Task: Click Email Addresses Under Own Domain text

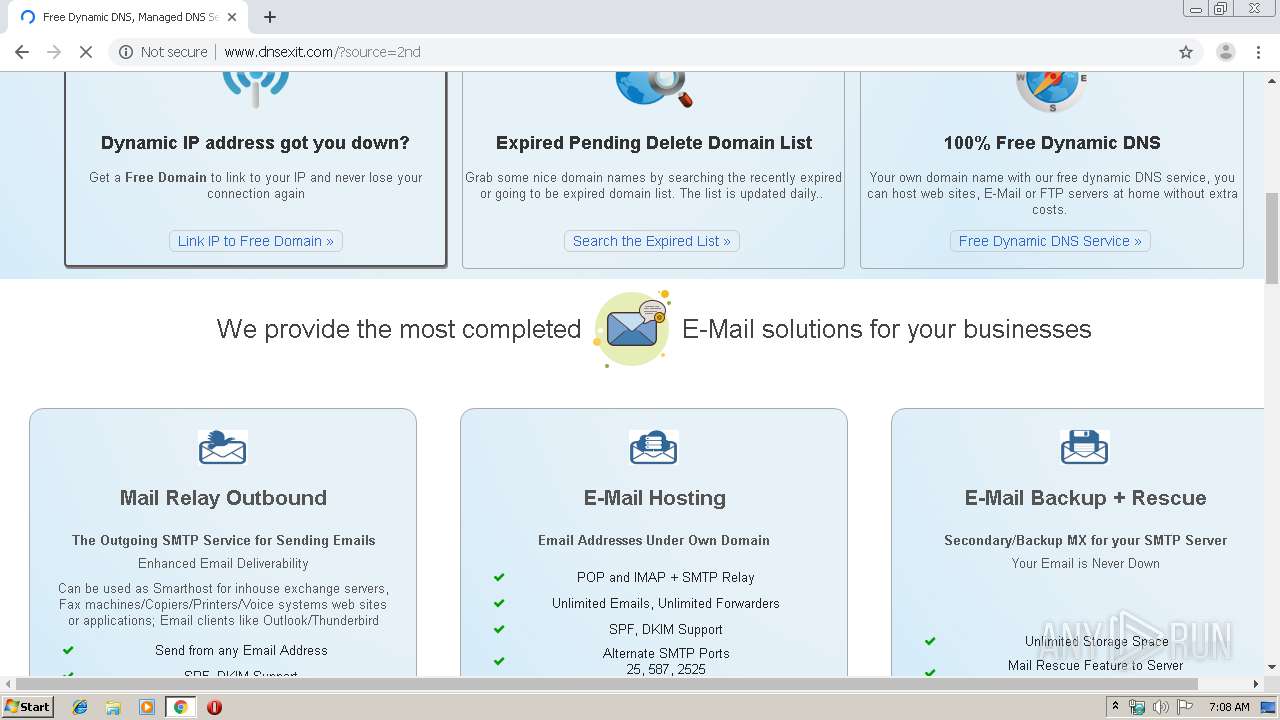Action: (x=654, y=540)
